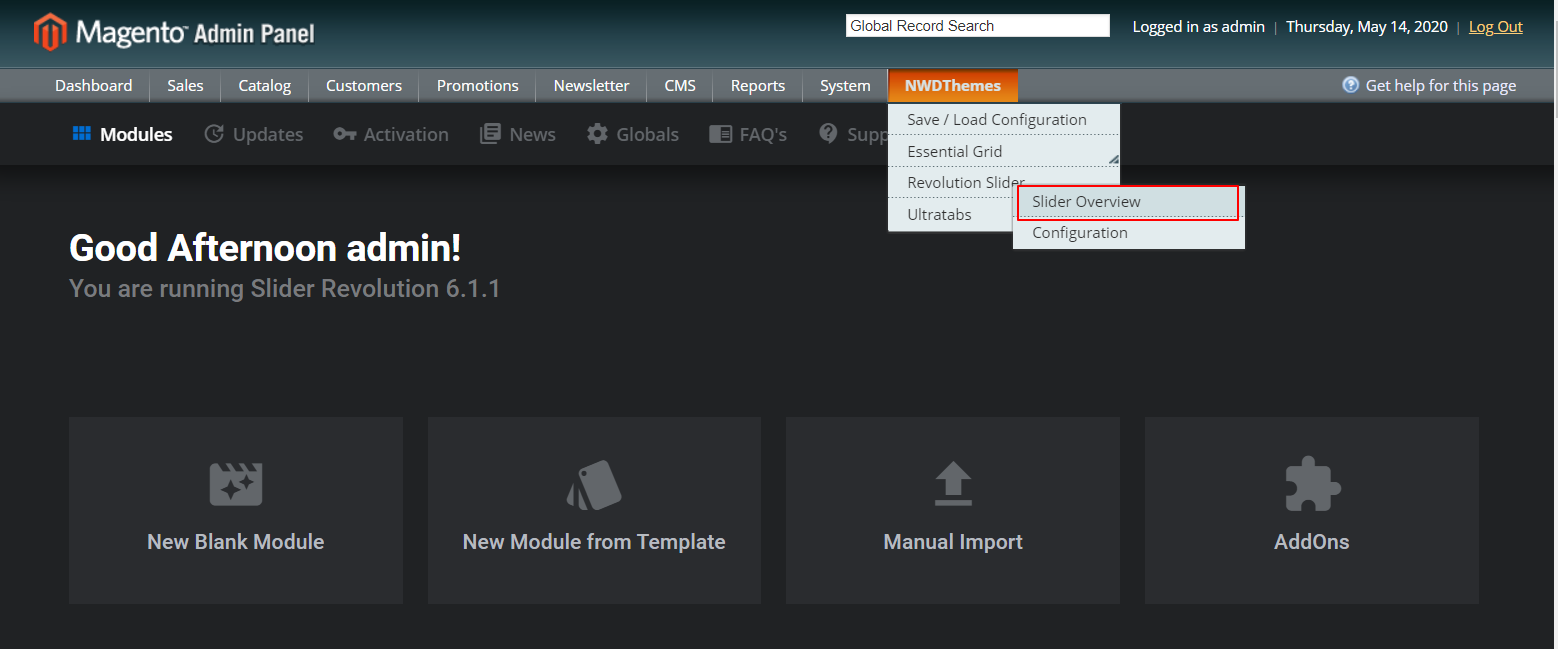Create a New Blank Module
The height and width of the screenshot is (649, 1558).
pos(236,510)
